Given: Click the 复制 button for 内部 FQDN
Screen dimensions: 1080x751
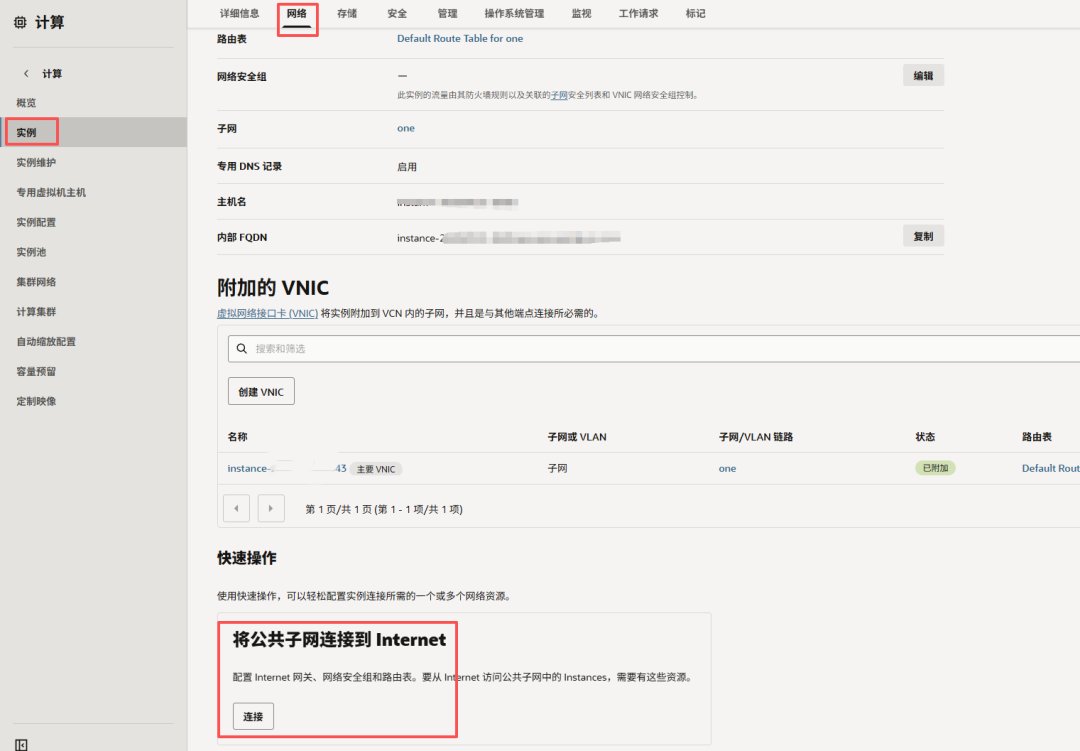Looking at the screenshot, I should [x=923, y=236].
